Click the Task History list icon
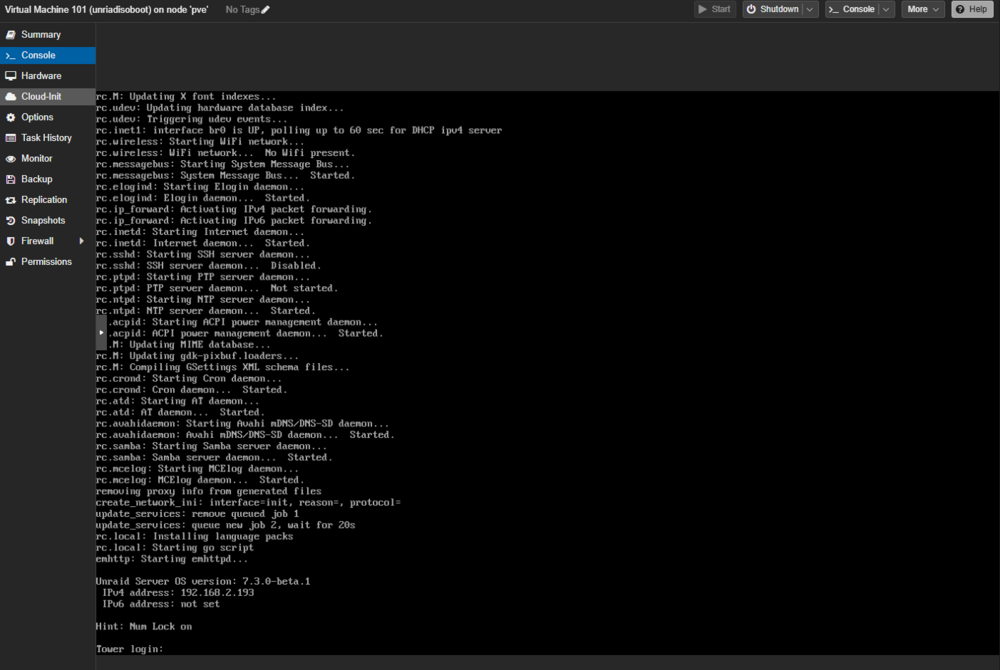This screenshot has height=670, width=1000. [11, 138]
